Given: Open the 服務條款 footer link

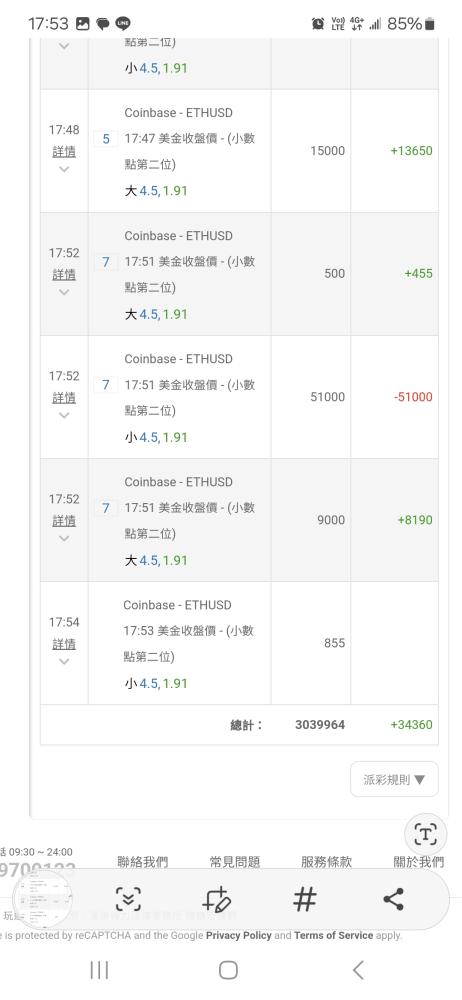Looking at the screenshot, I should pos(327,862).
